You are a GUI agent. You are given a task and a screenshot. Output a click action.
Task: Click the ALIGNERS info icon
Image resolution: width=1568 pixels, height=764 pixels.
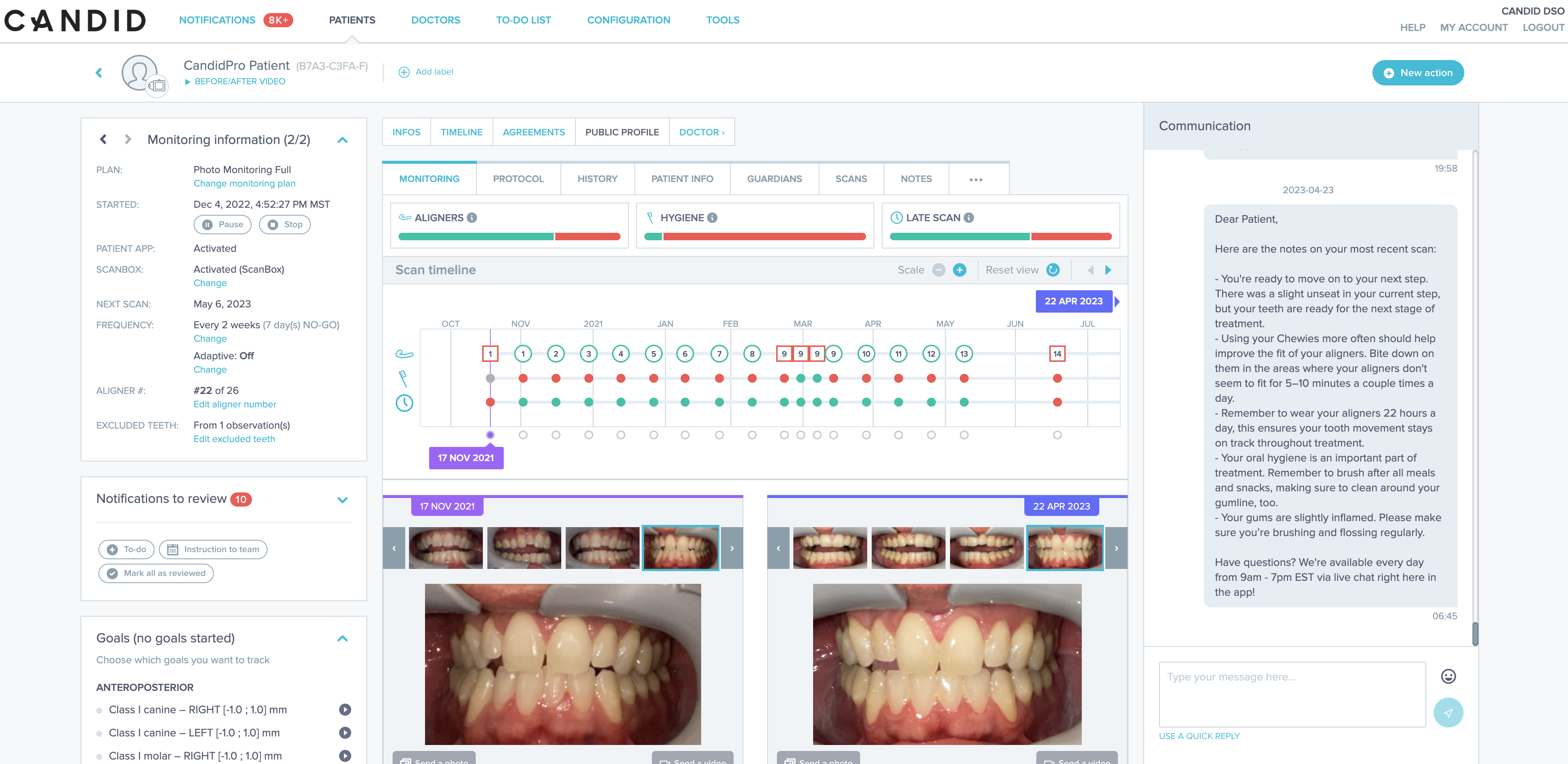472,218
